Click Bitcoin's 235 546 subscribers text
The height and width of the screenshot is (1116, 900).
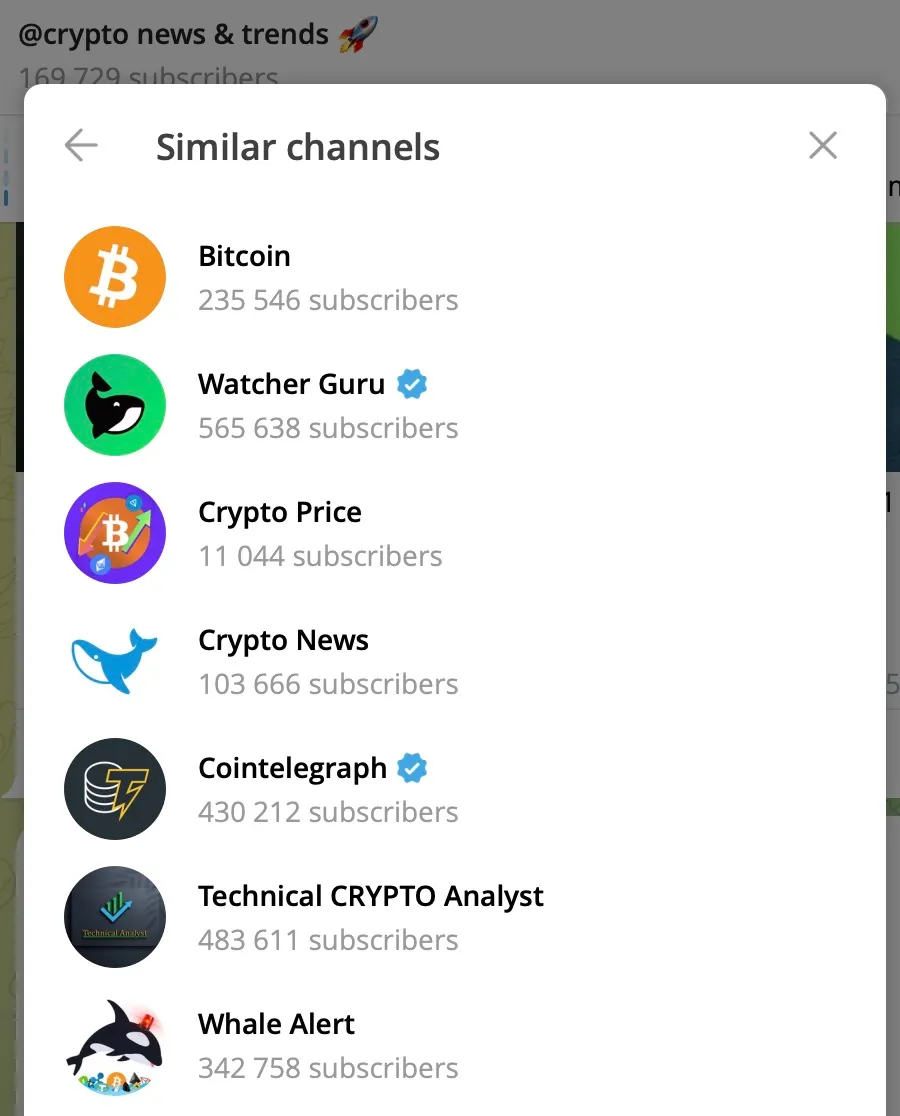[328, 300]
